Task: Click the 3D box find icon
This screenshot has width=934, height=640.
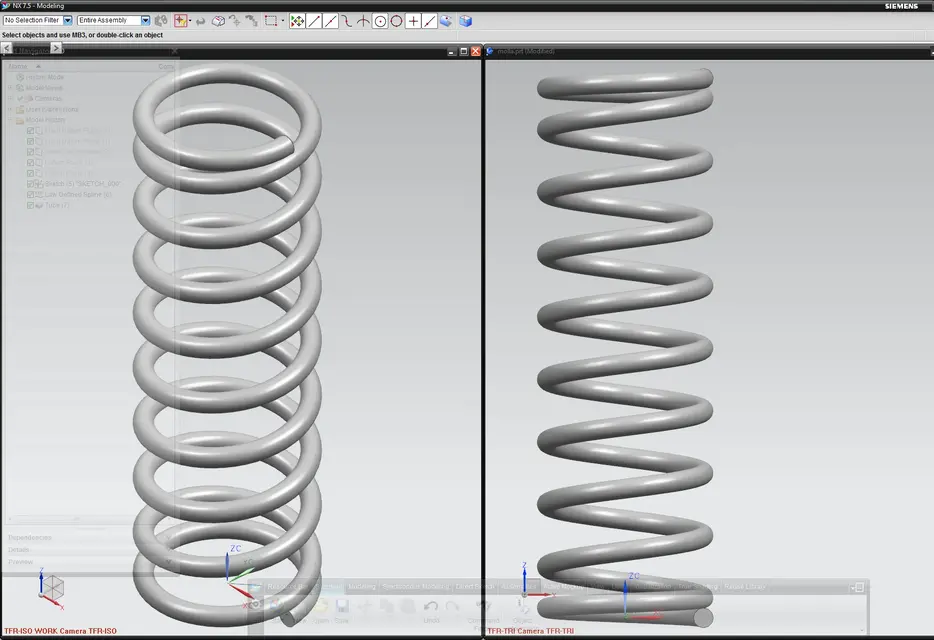Action: pyautogui.click(x=219, y=21)
